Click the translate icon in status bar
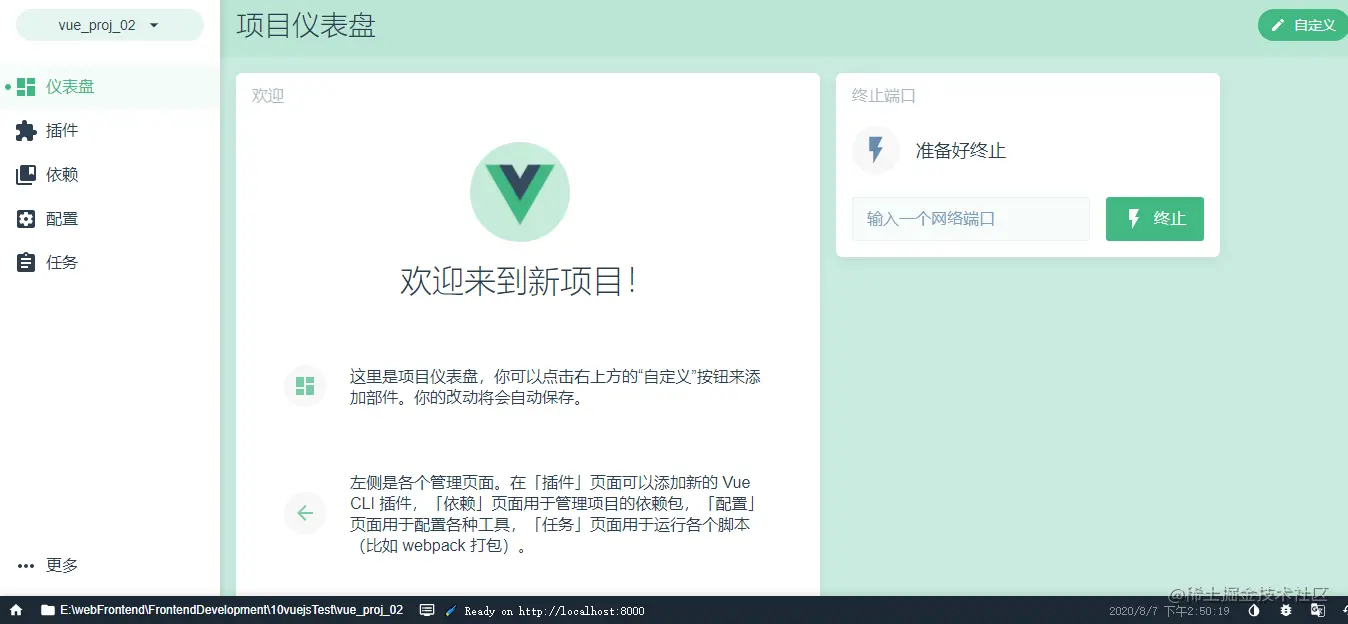This screenshot has height=624, width=1348. tap(1318, 610)
